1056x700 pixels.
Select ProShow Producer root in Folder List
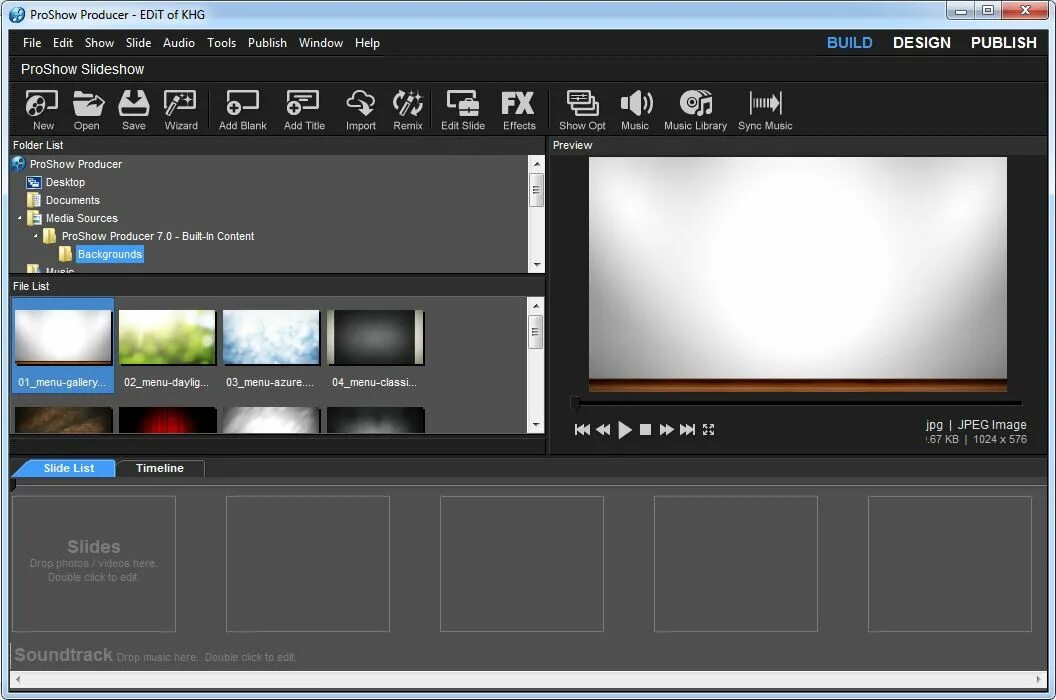tap(75, 164)
